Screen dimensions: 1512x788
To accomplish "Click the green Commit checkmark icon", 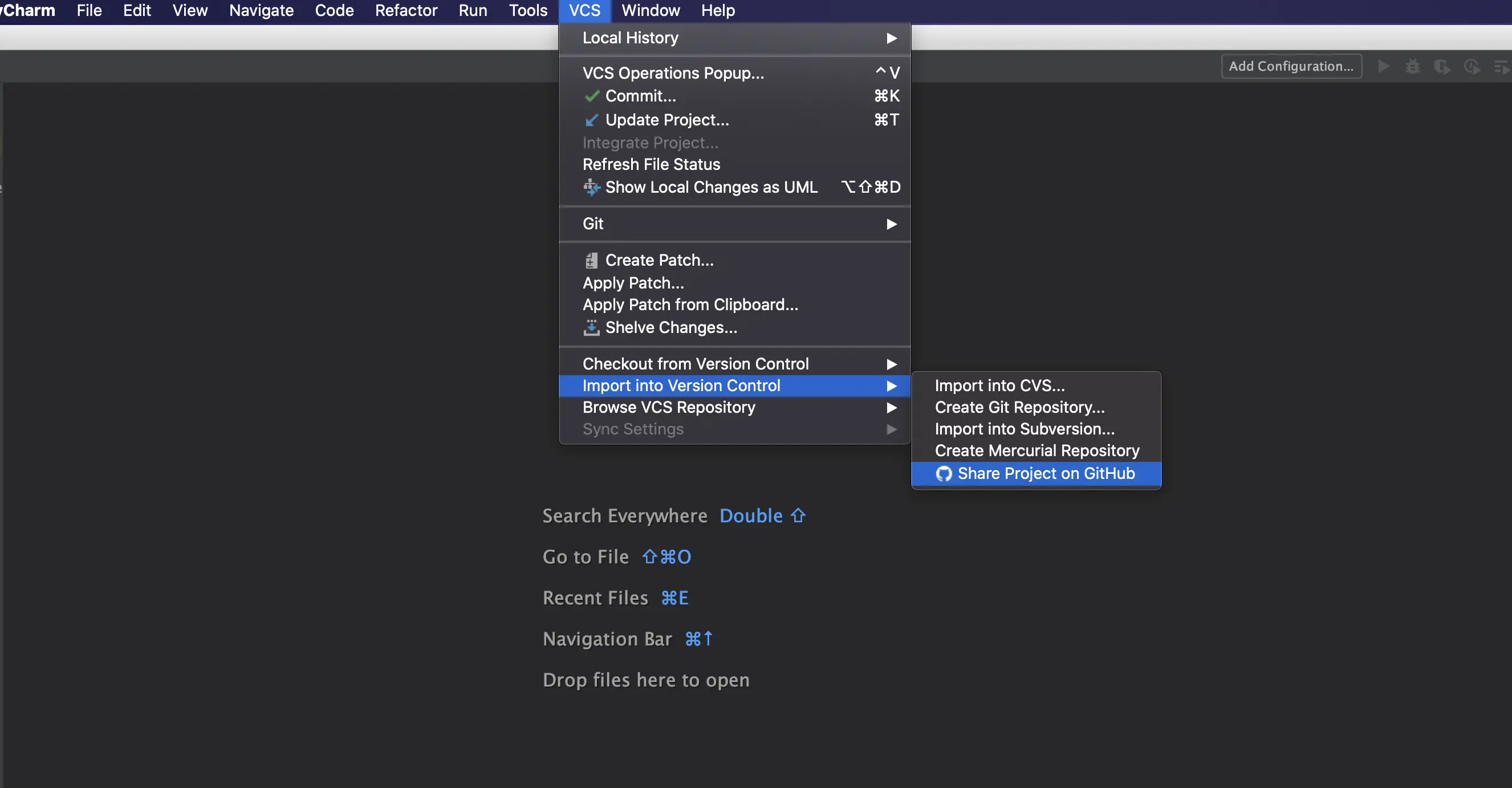I will tap(592, 96).
